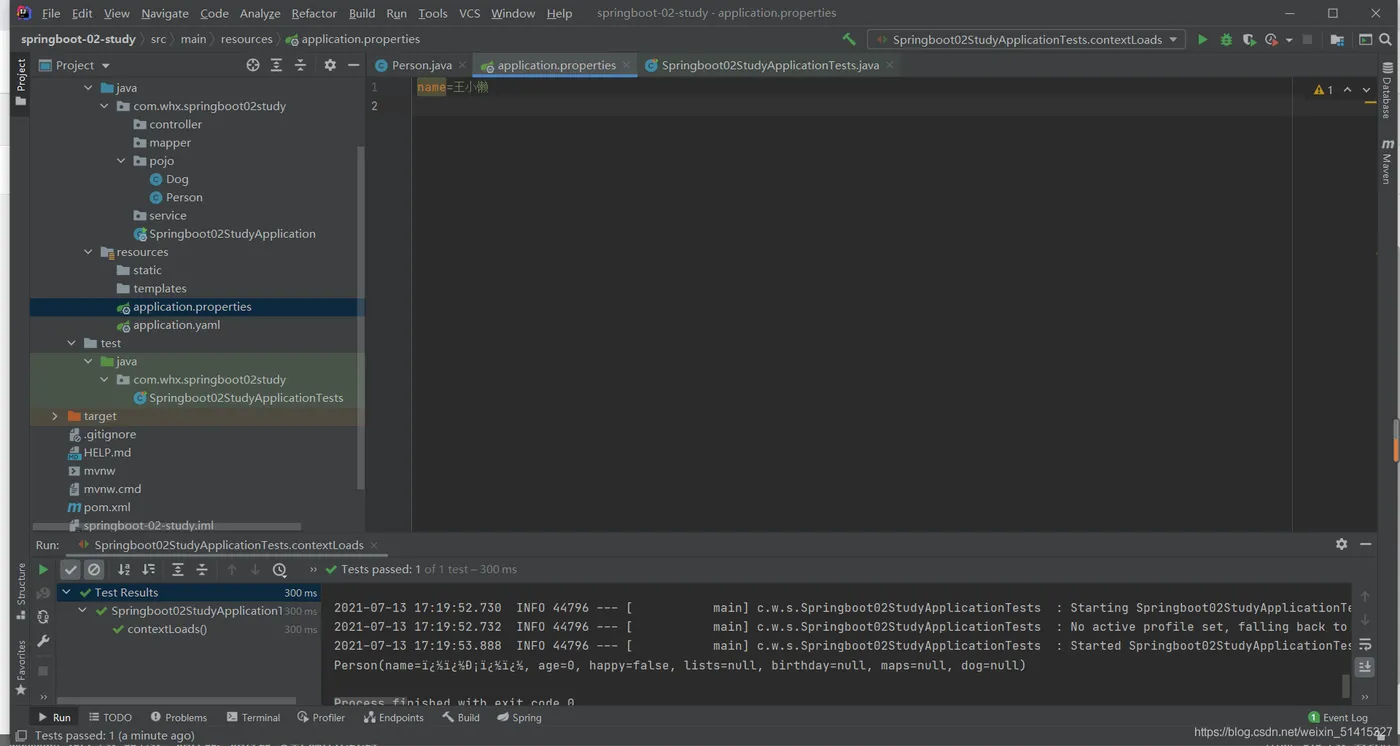Open Project Structure dialog icon

click(1337, 40)
